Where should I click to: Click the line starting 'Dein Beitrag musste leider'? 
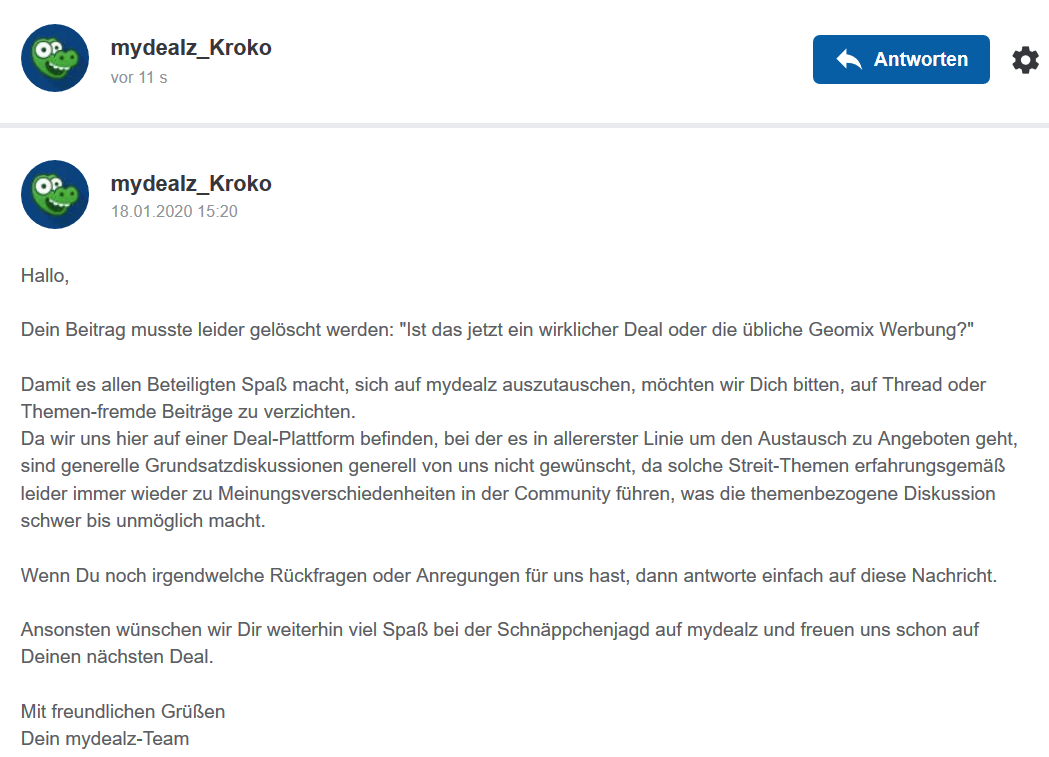[x=497, y=330]
